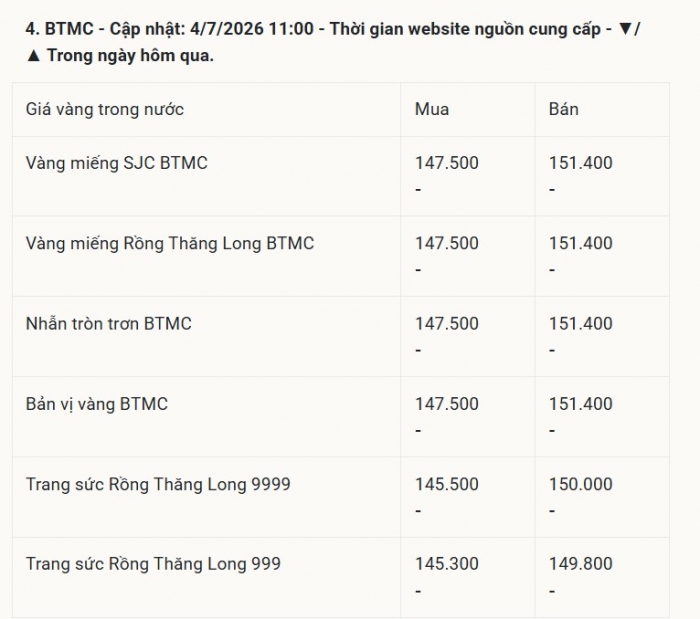
Task: Click the 145.500 buy price cell
Action: [x=446, y=484]
